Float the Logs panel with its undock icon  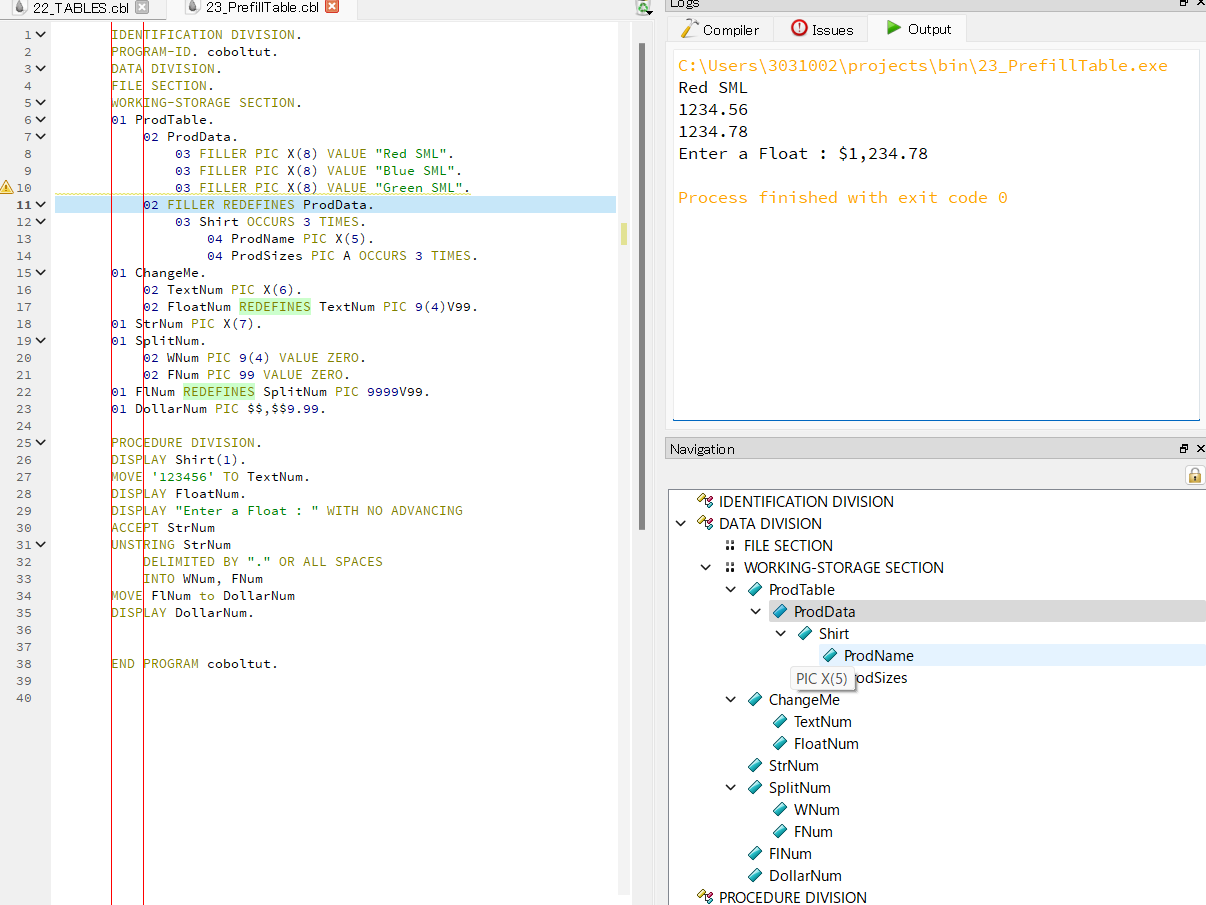coord(1183,4)
